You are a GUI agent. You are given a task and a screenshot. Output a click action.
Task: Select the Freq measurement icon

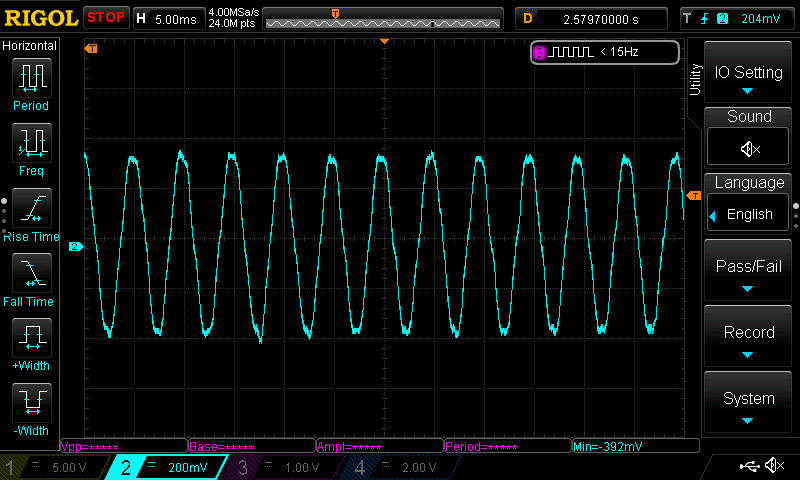31,143
